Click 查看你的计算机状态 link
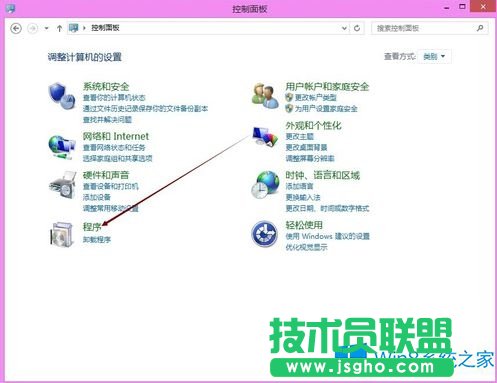This screenshot has height=383, width=497. tap(114, 98)
